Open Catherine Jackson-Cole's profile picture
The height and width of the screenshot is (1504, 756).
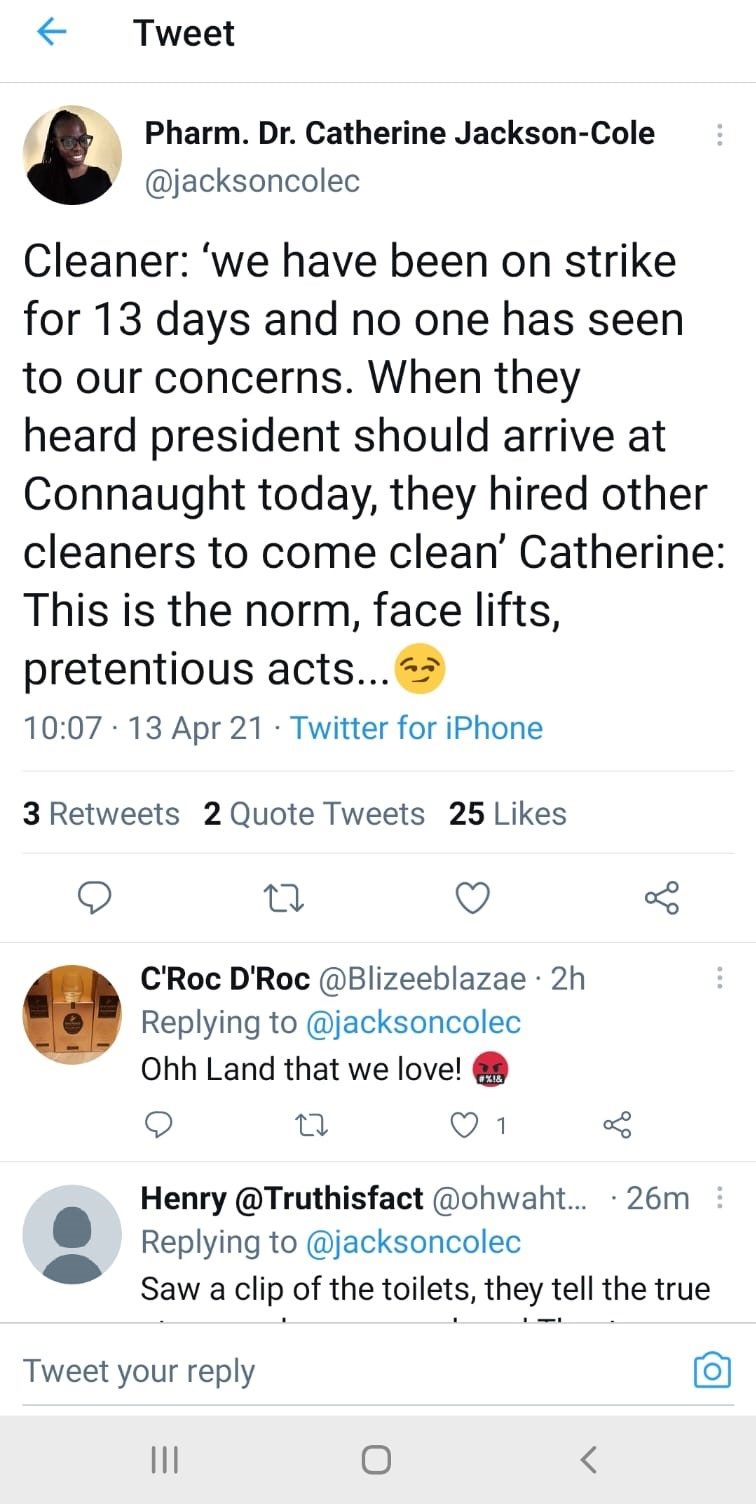[x=72, y=155]
